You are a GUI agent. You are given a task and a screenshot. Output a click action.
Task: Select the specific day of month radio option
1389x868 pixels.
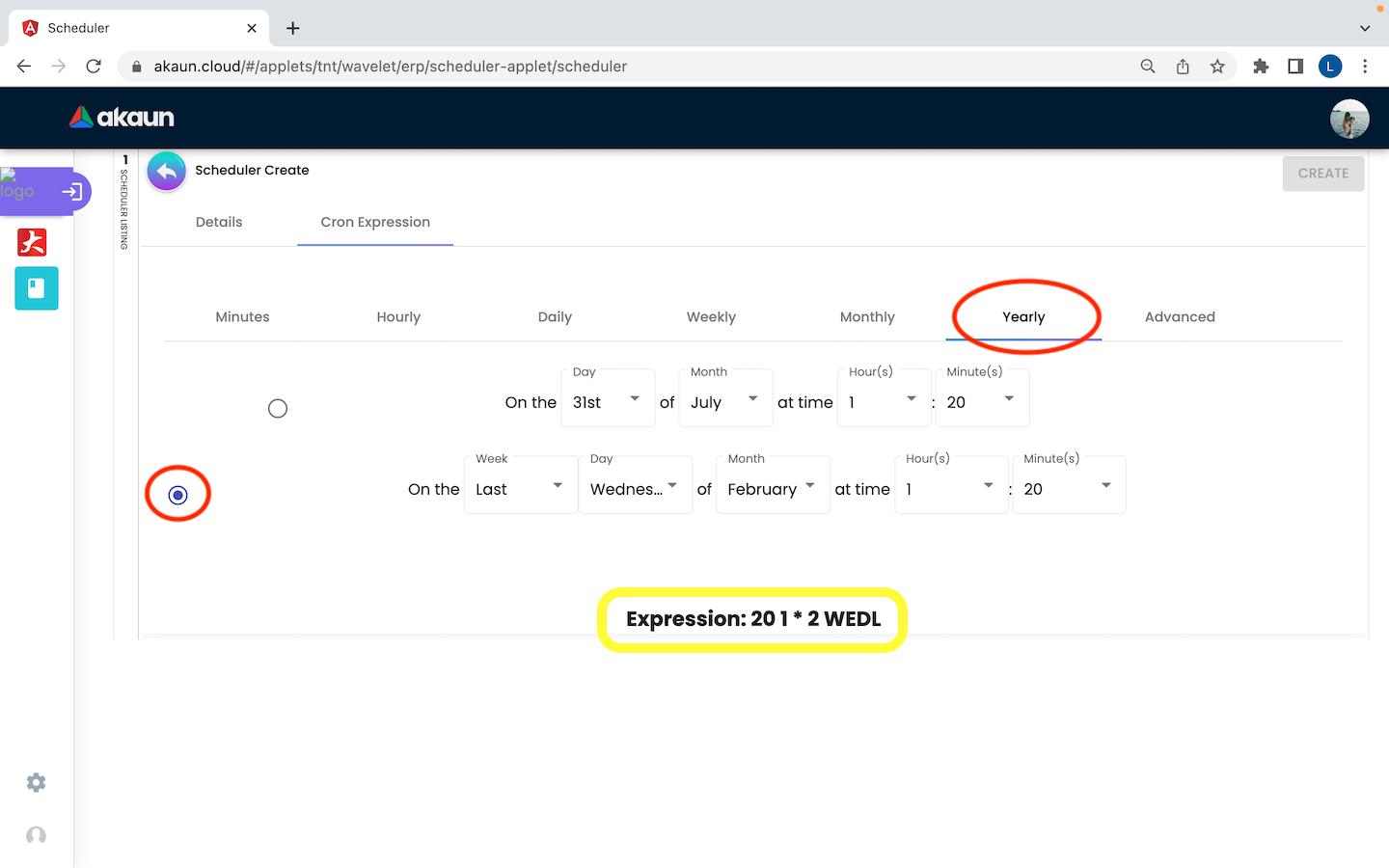(278, 409)
